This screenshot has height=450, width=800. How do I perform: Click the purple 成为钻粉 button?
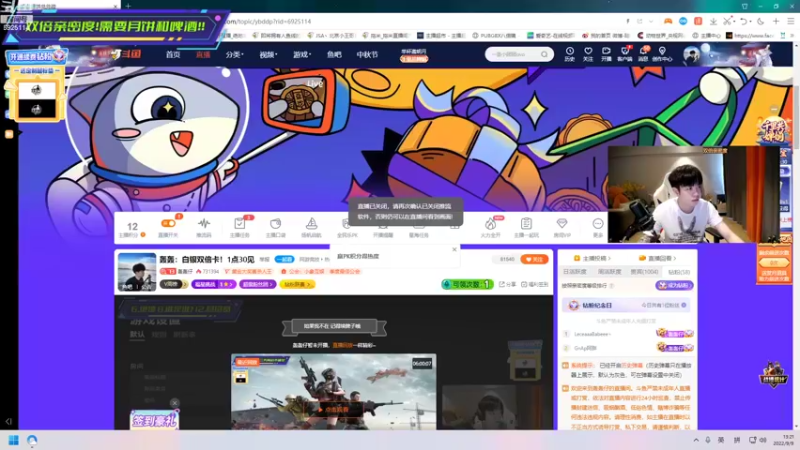pyautogui.click(x=674, y=285)
